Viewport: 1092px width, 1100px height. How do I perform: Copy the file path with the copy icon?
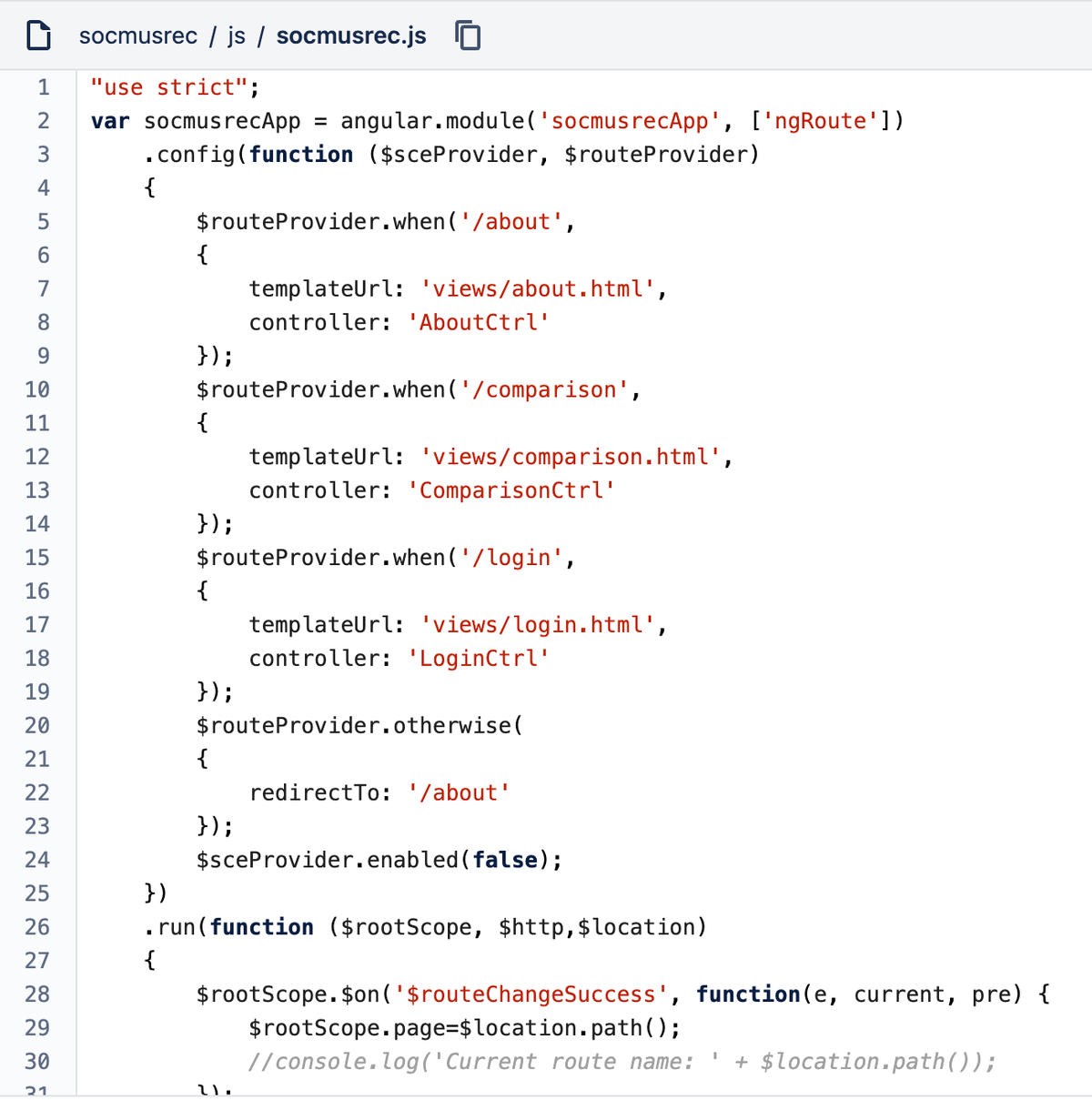click(468, 35)
